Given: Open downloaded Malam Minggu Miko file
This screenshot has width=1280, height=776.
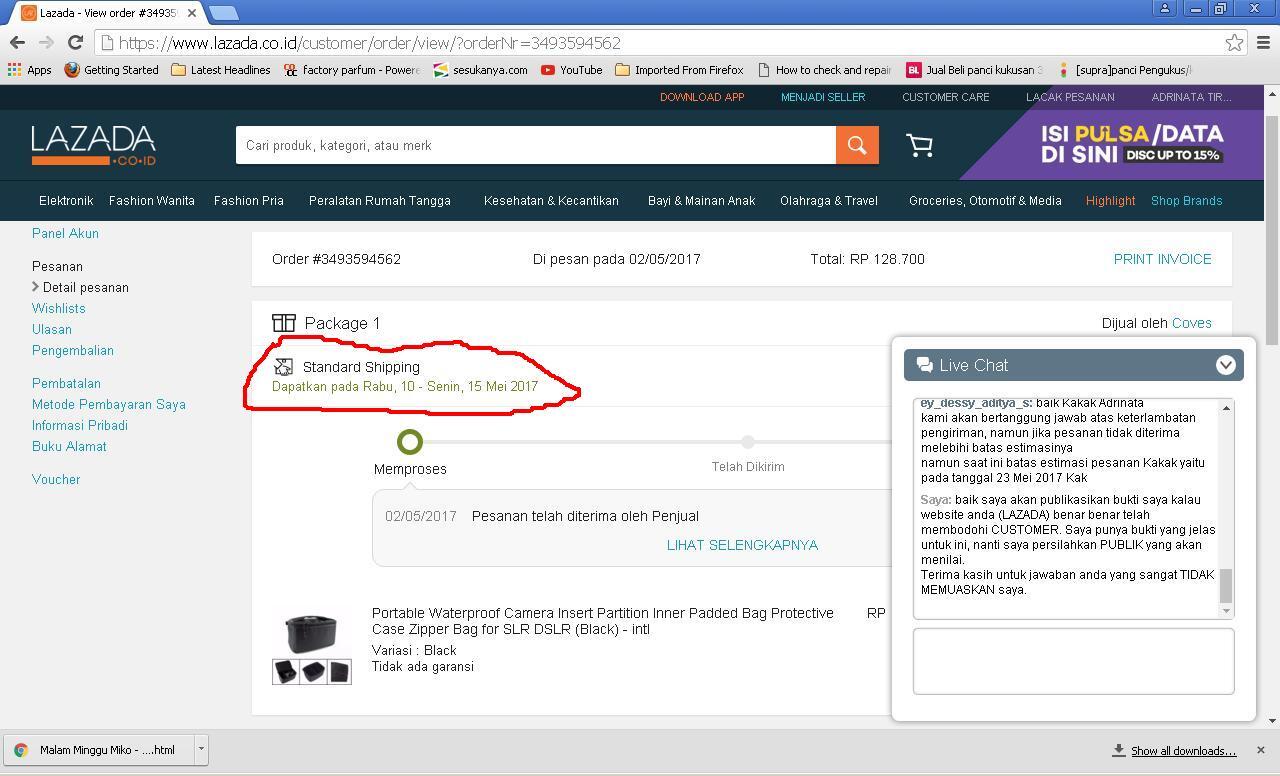Looking at the screenshot, I should click(99, 750).
